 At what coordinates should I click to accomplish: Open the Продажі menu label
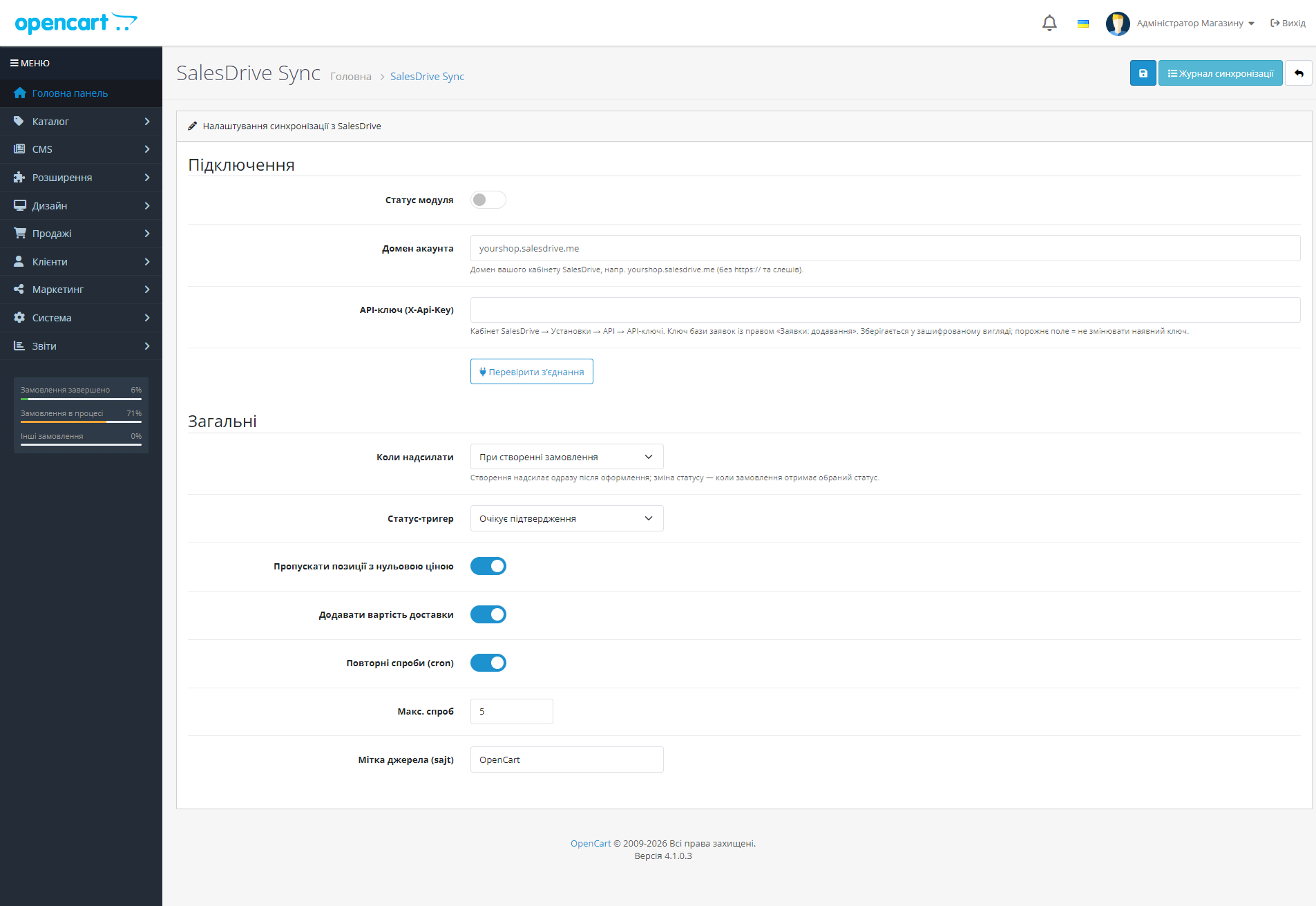52,234
